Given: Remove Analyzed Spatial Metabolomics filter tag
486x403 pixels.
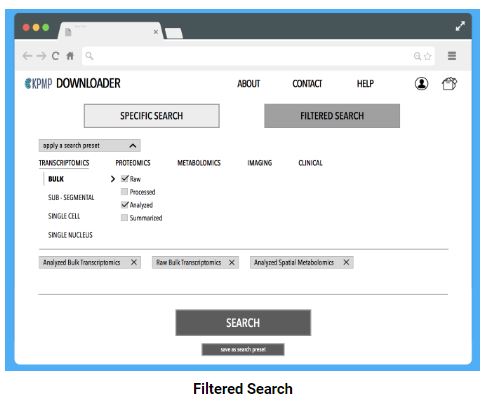Looking at the screenshot, I should 346,262.
